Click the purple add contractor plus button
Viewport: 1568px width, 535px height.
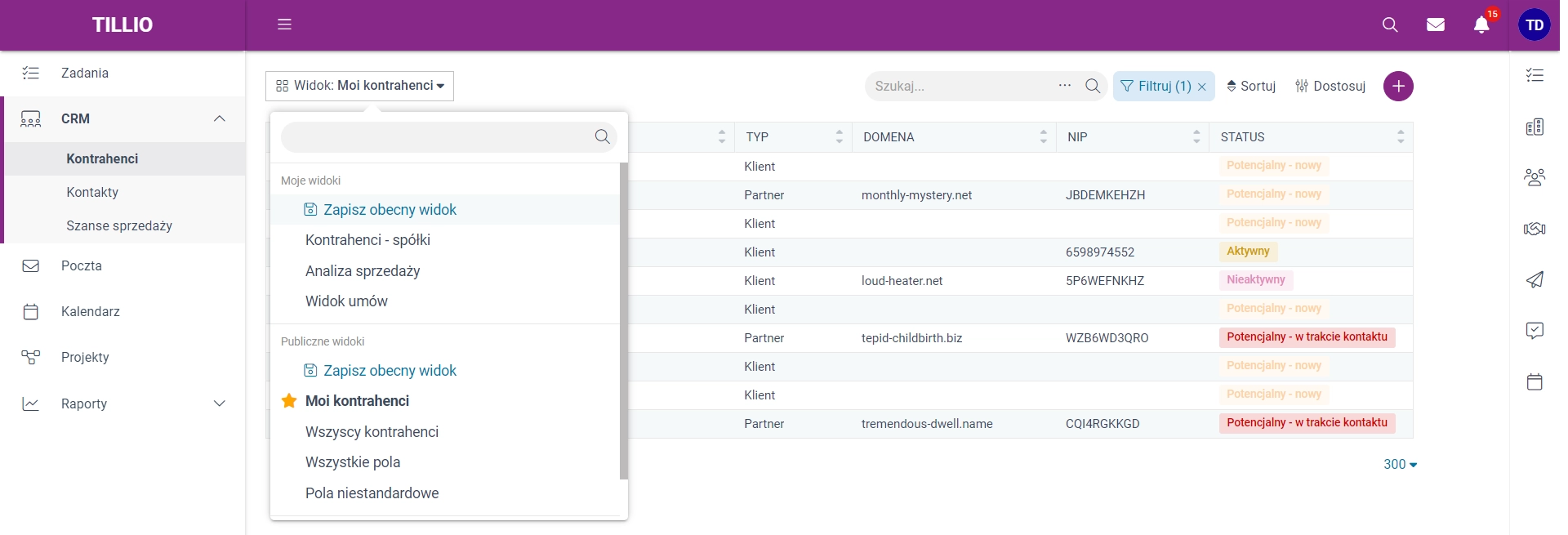(x=1398, y=86)
